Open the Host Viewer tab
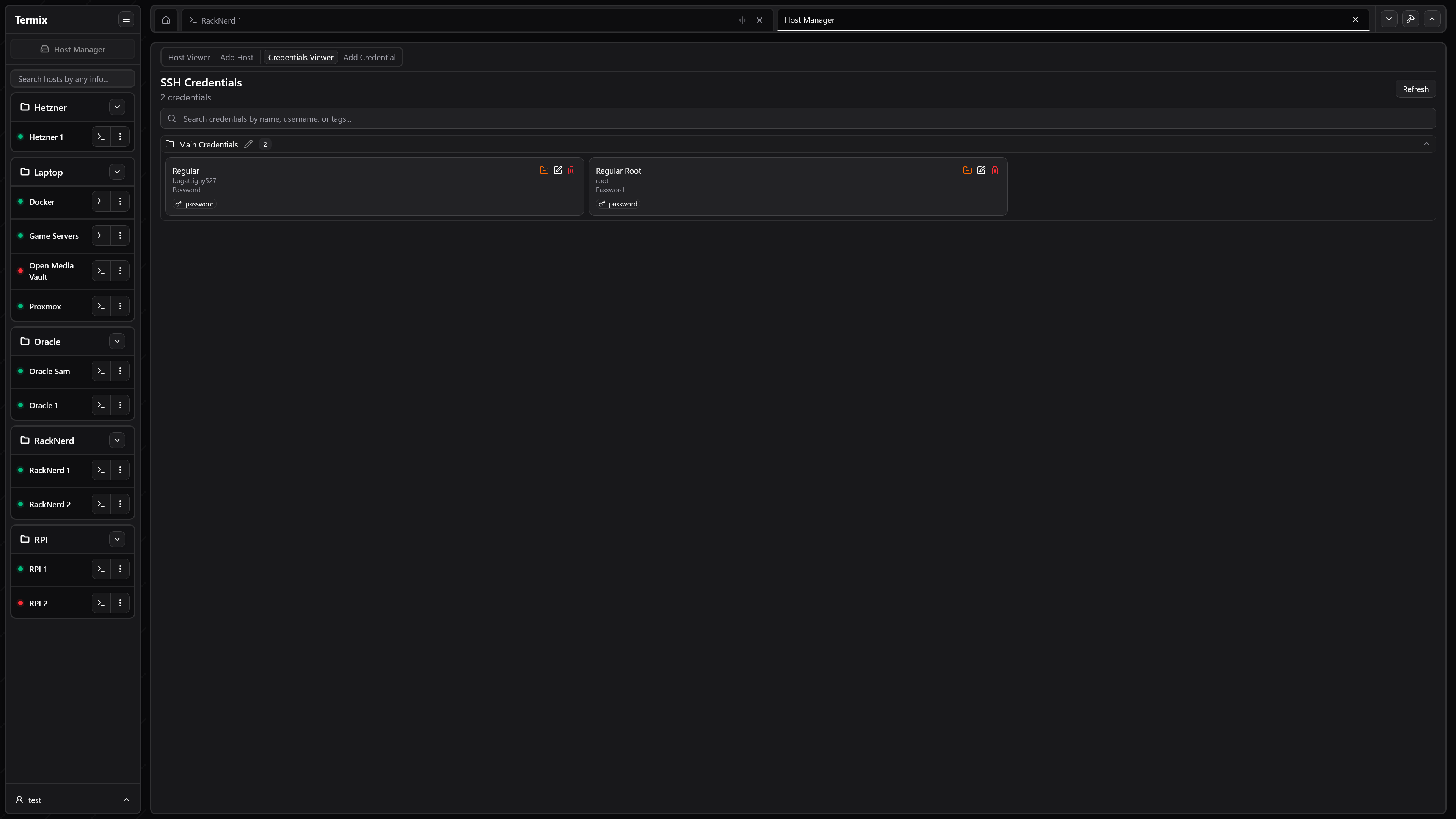This screenshot has height=819, width=1456. pyautogui.click(x=189, y=57)
